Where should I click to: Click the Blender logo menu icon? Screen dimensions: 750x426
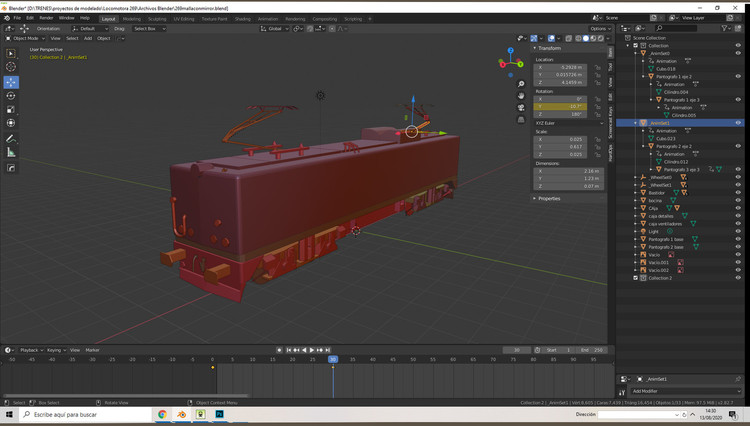pos(7,18)
